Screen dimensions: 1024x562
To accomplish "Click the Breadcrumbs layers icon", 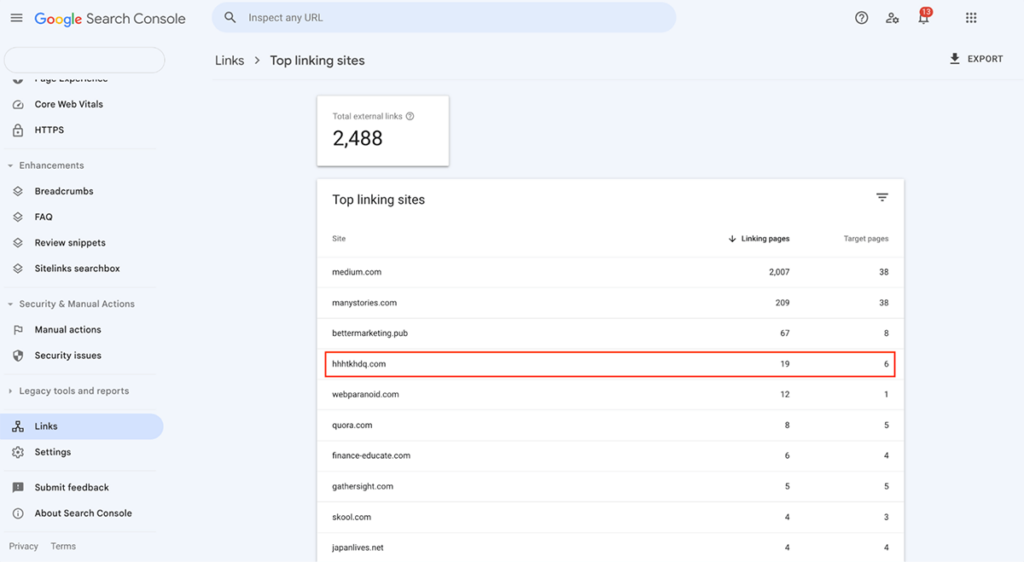I will (18, 191).
